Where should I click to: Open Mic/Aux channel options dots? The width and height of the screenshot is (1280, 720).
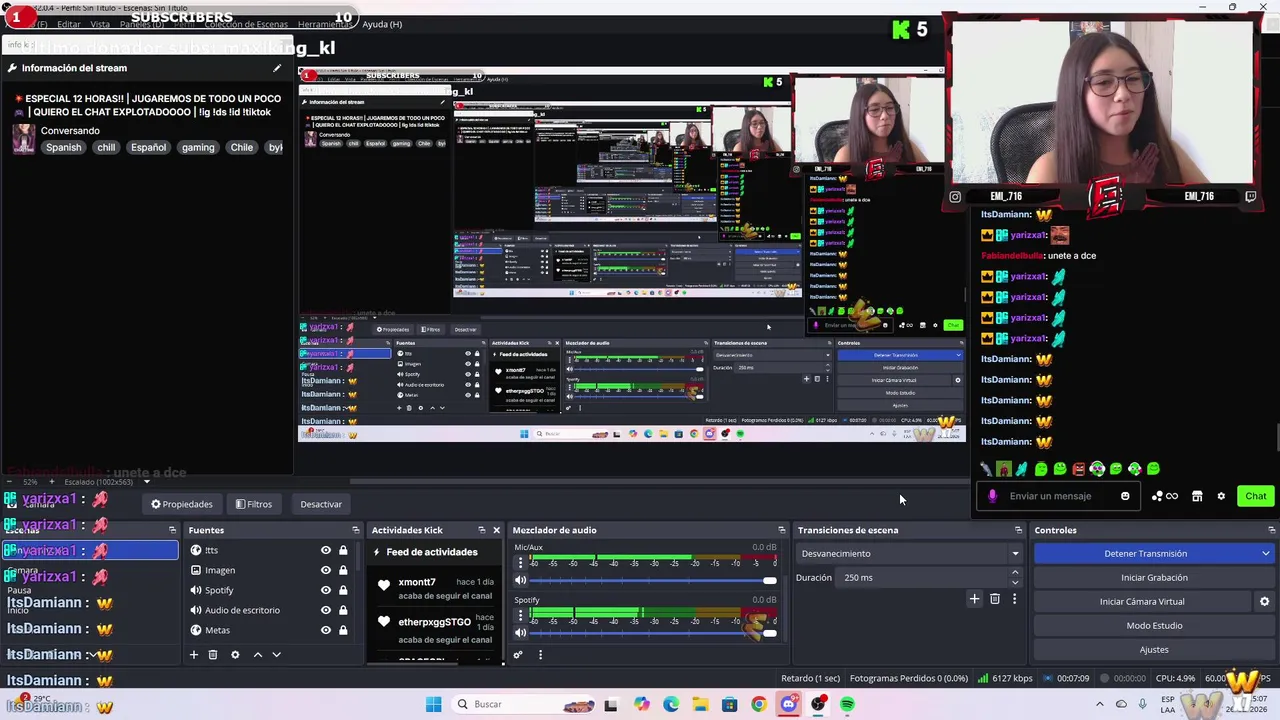coord(520,563)
